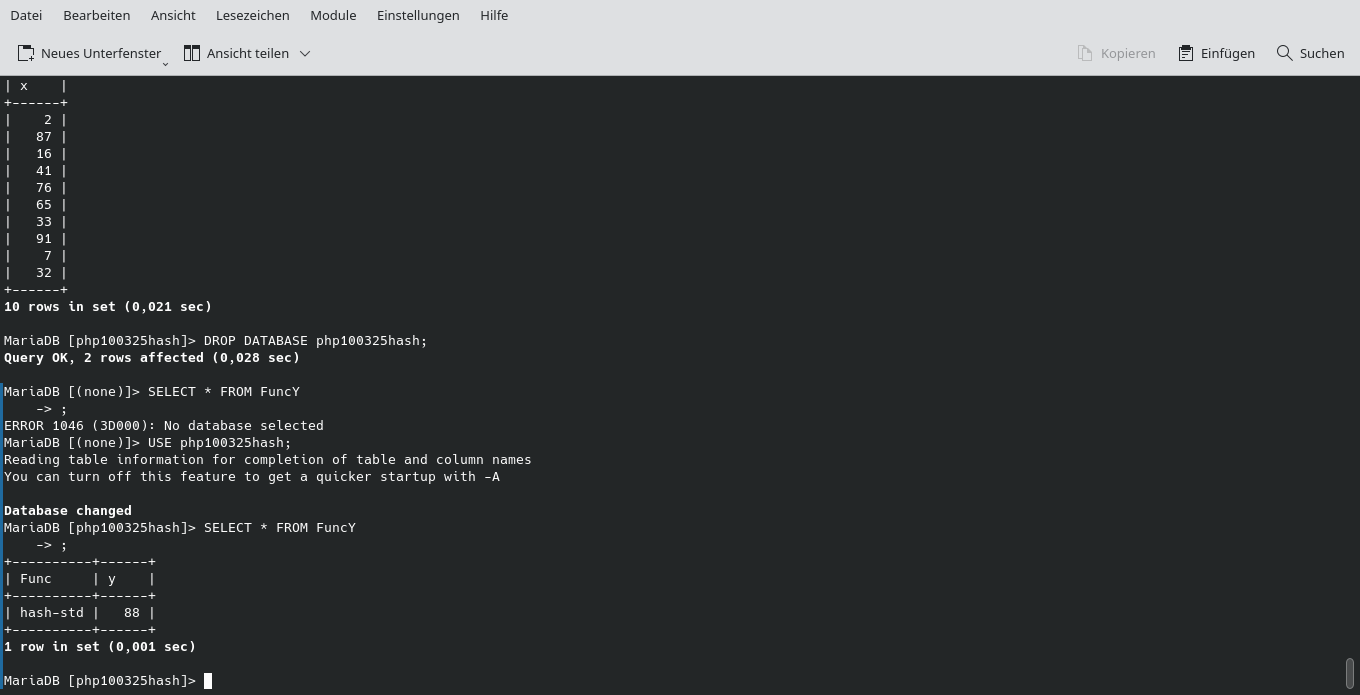The image size is (1360, 695).
Task: Start a search with Suchen
Action: 1310,53
